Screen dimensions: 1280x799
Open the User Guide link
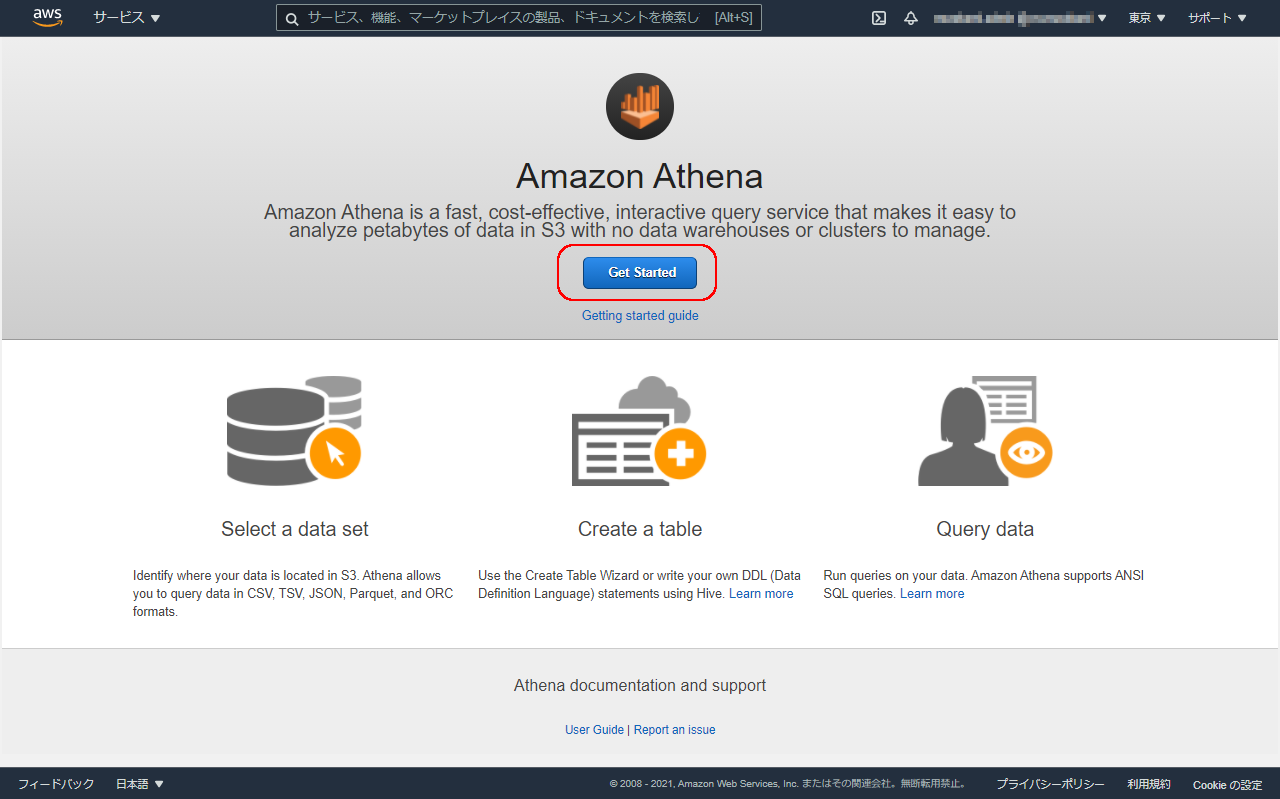(594, 729)
